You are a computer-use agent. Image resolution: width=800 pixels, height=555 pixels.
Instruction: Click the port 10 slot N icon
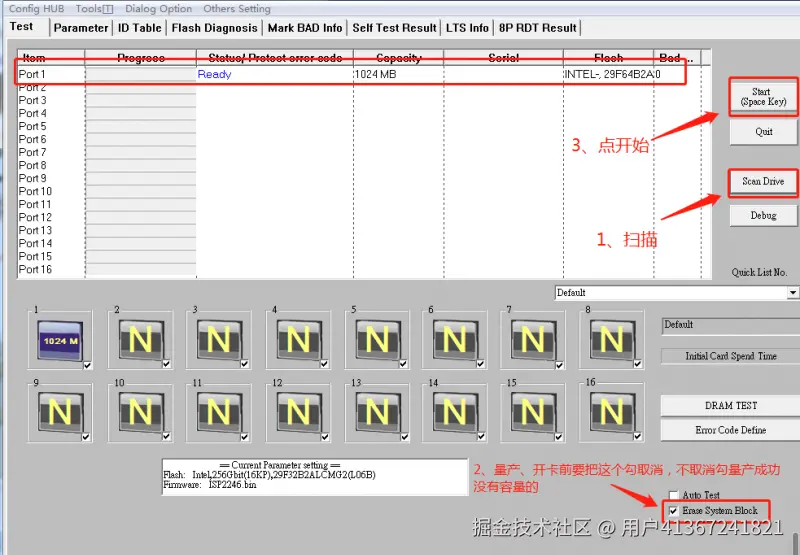click(x=141, y=412)
